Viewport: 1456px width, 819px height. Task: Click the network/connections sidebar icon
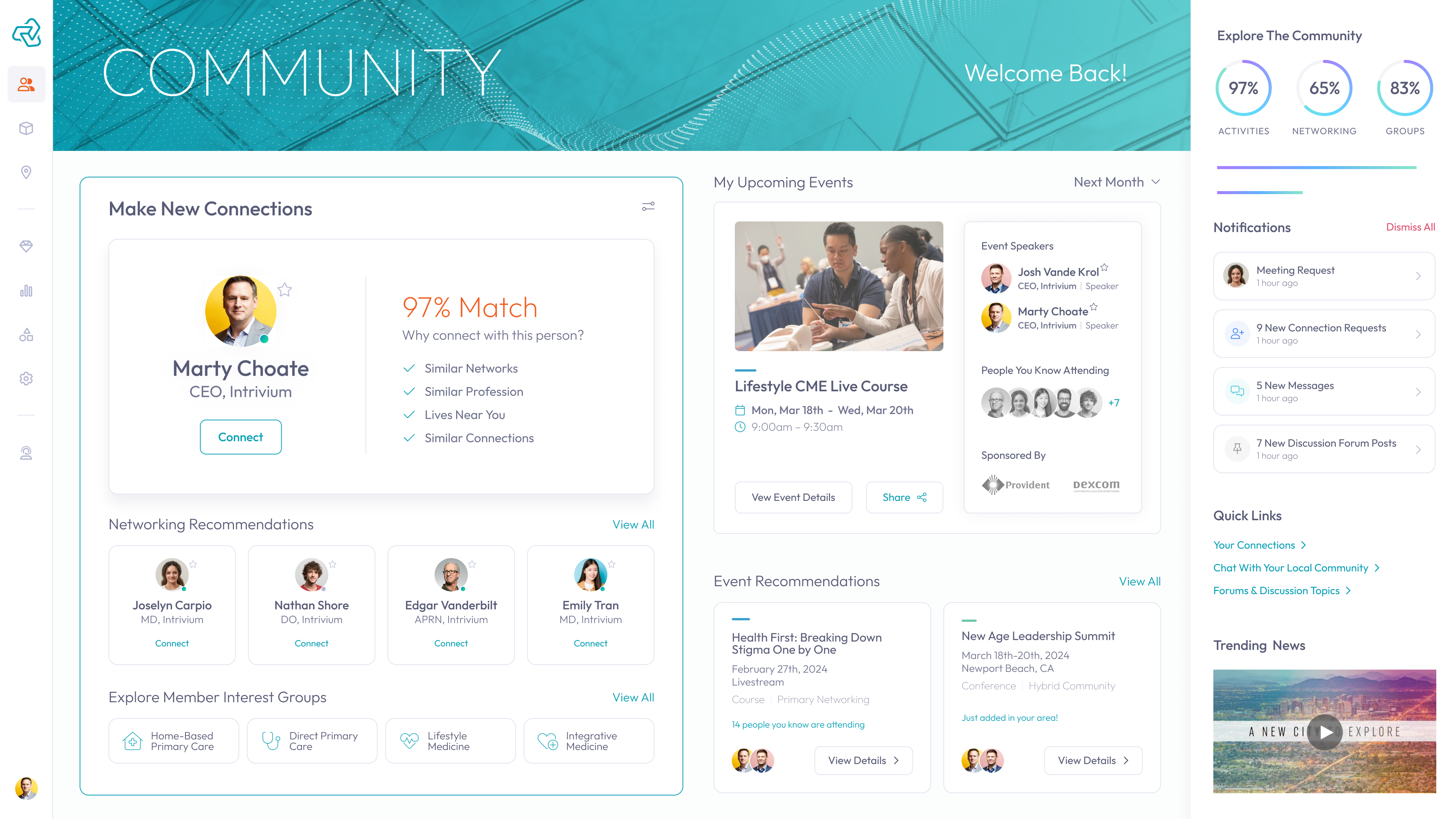27,84
